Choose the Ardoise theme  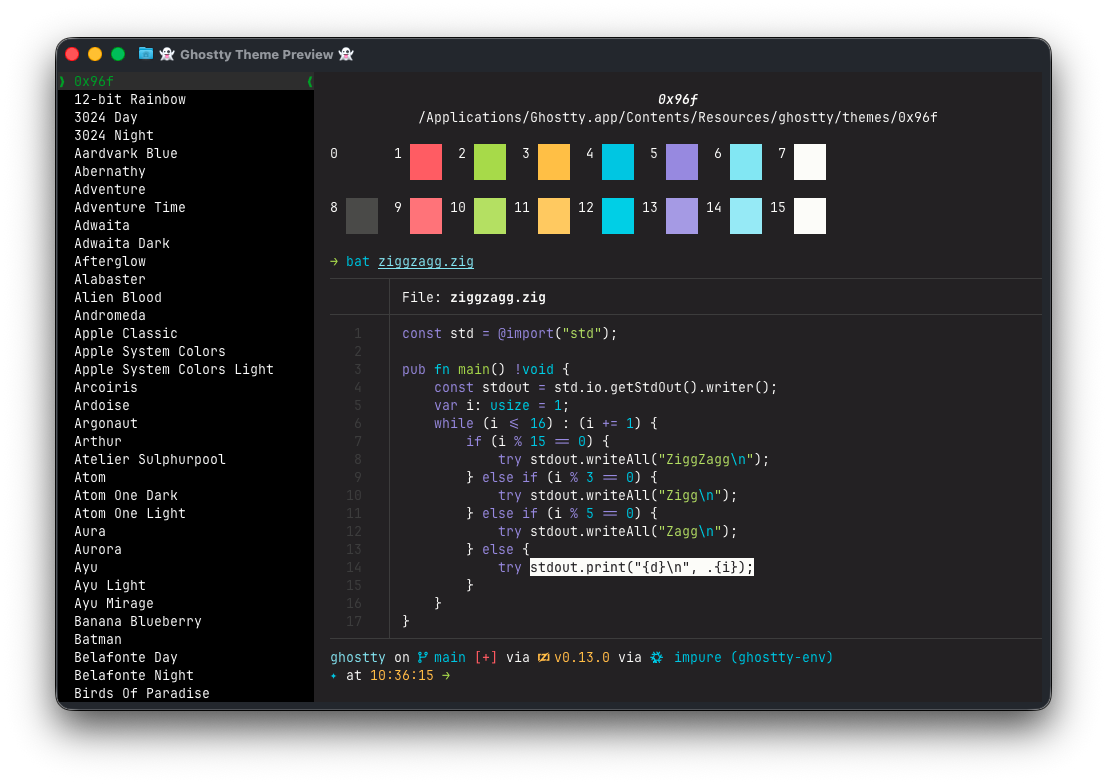click(102, 405)
